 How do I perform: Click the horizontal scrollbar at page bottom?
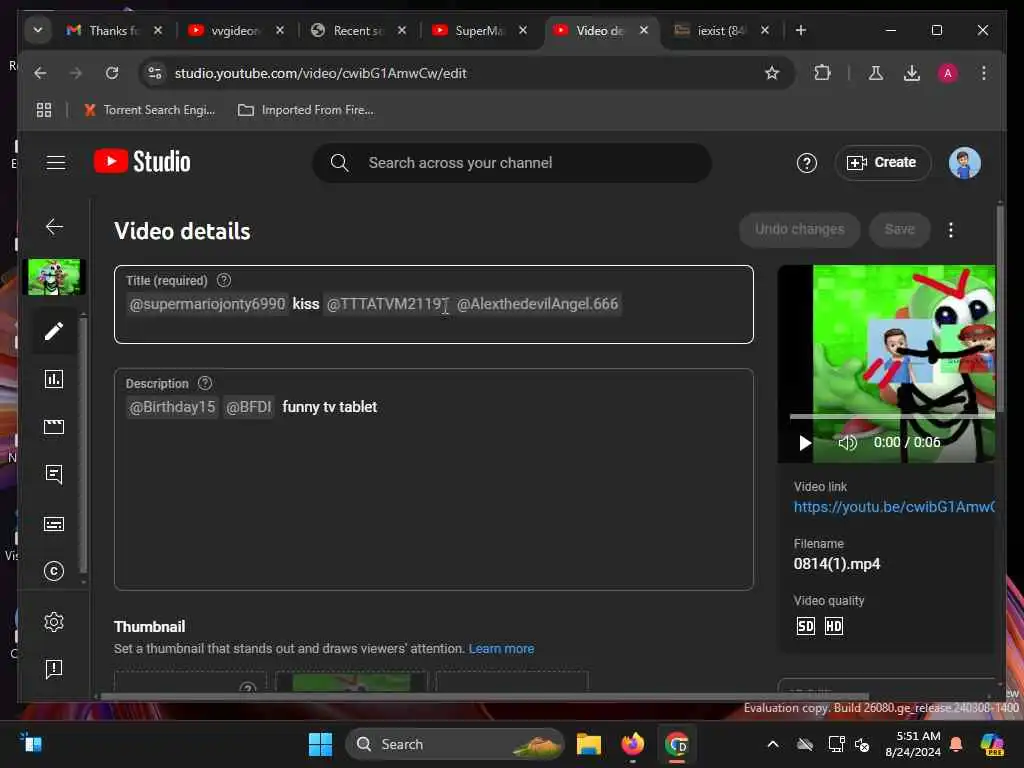(x=484, y=697)
